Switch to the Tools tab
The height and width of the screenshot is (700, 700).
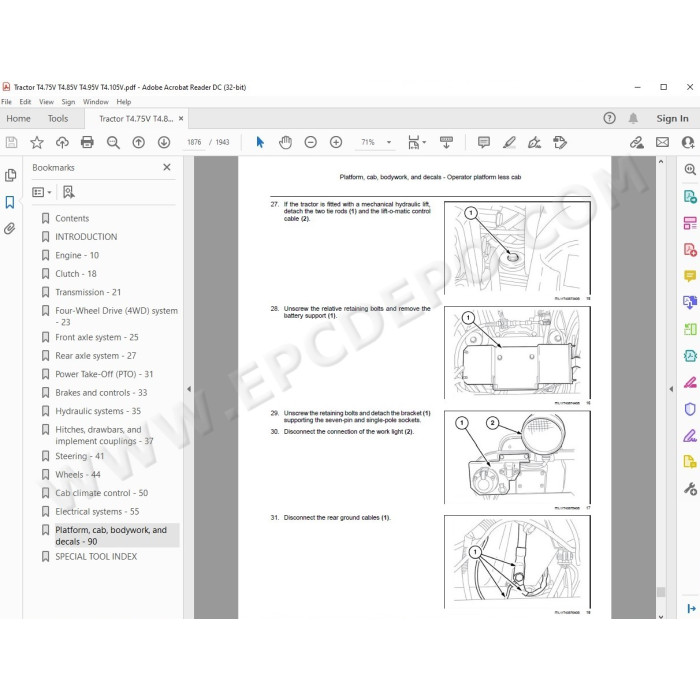[x=58, y=118]
